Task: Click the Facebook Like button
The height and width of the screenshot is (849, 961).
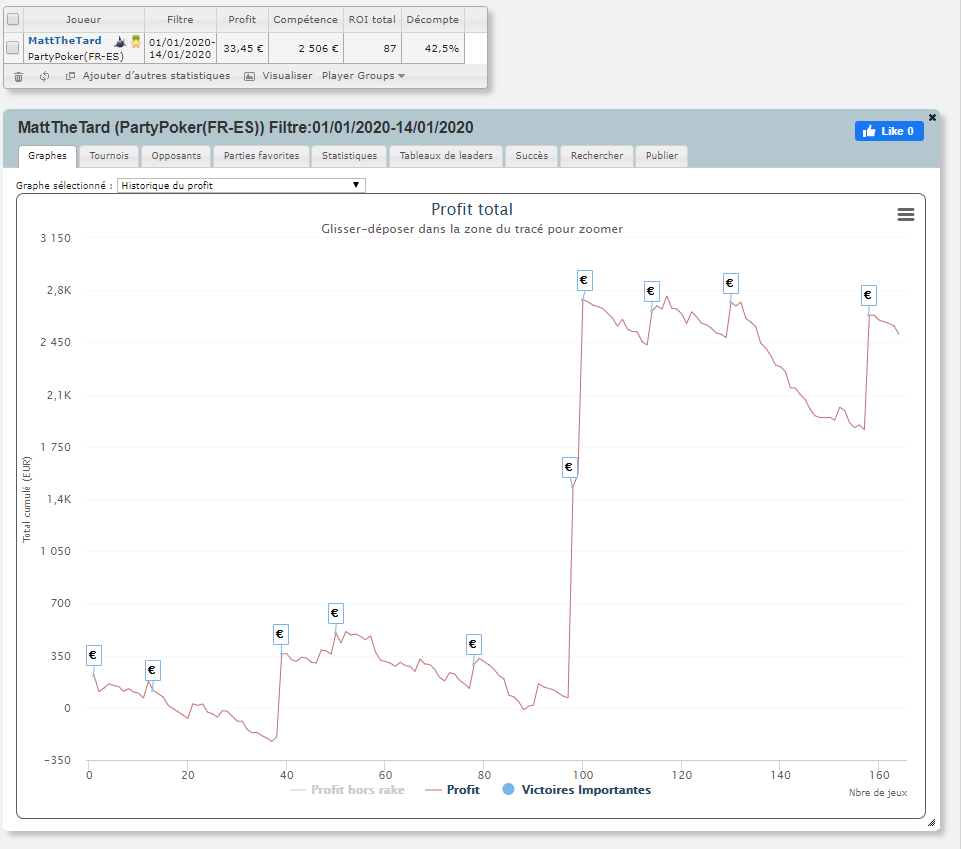Action: pos(889,131)
